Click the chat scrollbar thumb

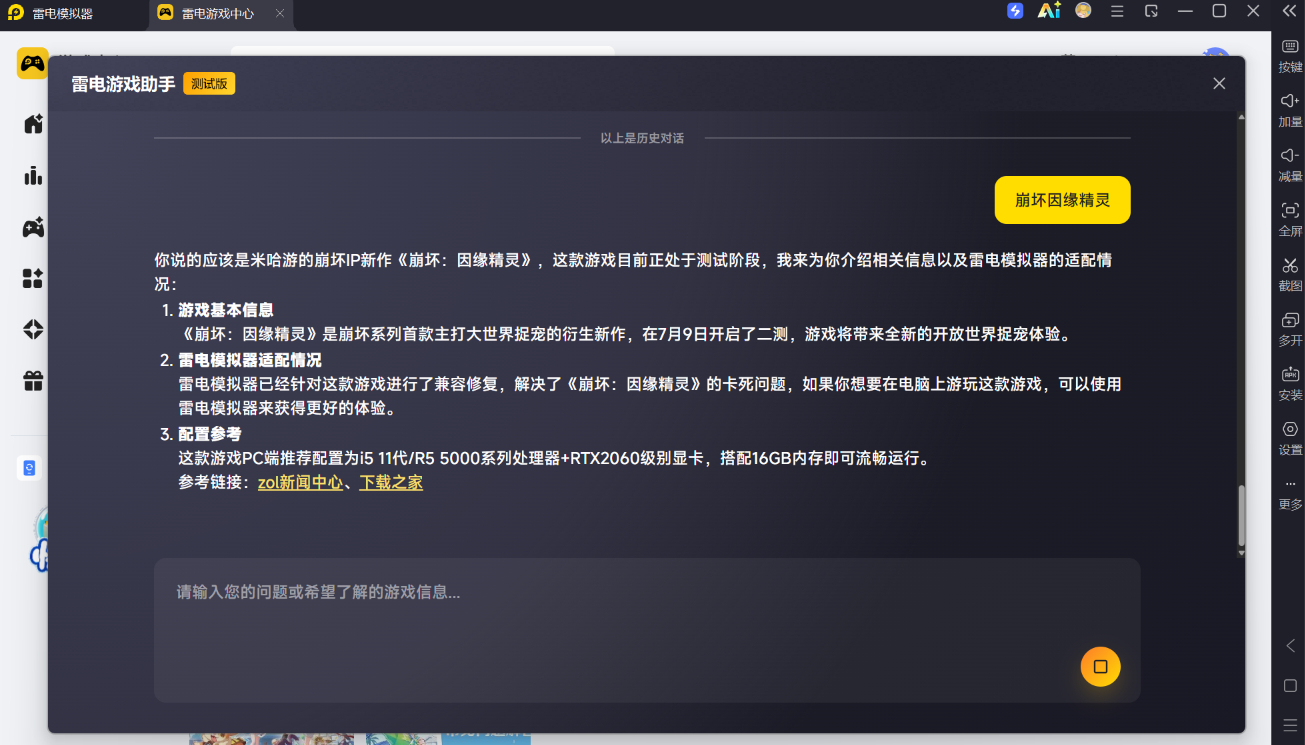[x=1242, y=516]
